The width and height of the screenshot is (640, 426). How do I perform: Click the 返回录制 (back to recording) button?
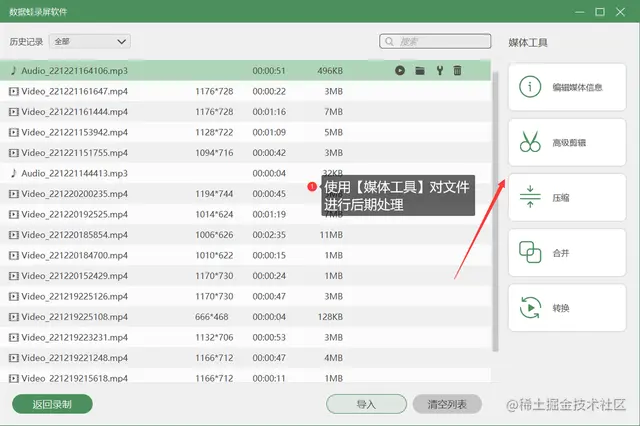(52, 404)
